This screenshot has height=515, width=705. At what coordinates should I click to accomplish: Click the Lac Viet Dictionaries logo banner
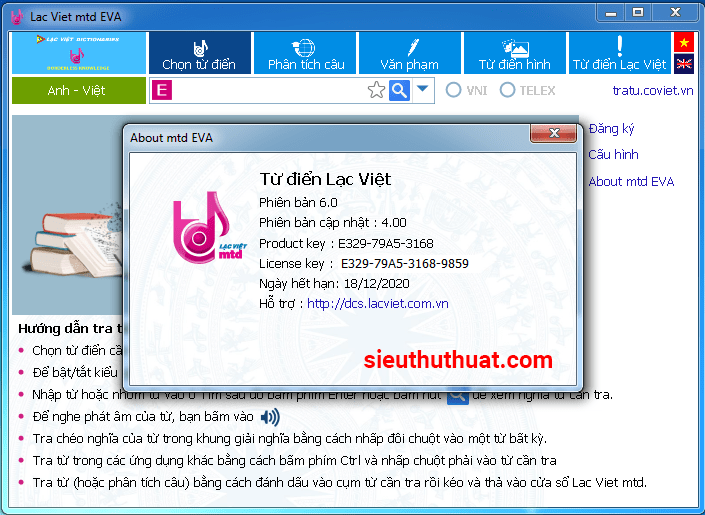pos(79,53)
